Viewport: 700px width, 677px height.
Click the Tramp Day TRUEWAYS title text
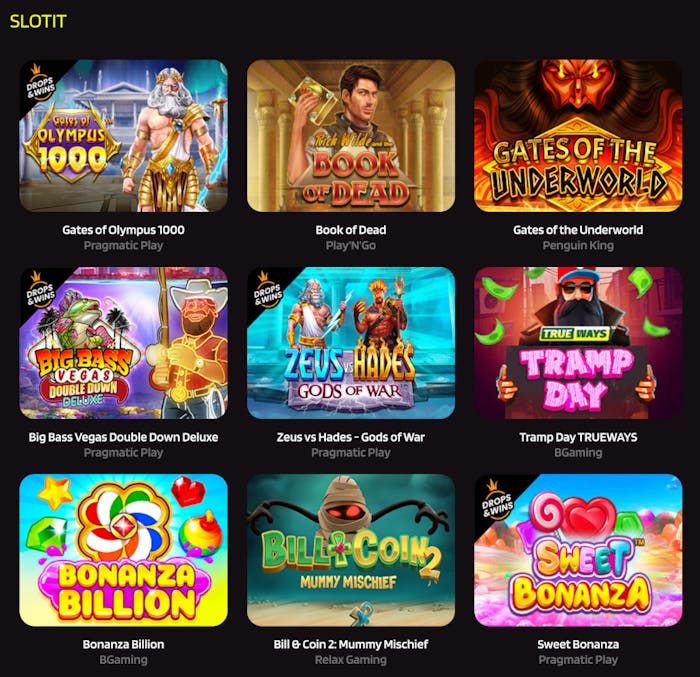pos(578,437)
